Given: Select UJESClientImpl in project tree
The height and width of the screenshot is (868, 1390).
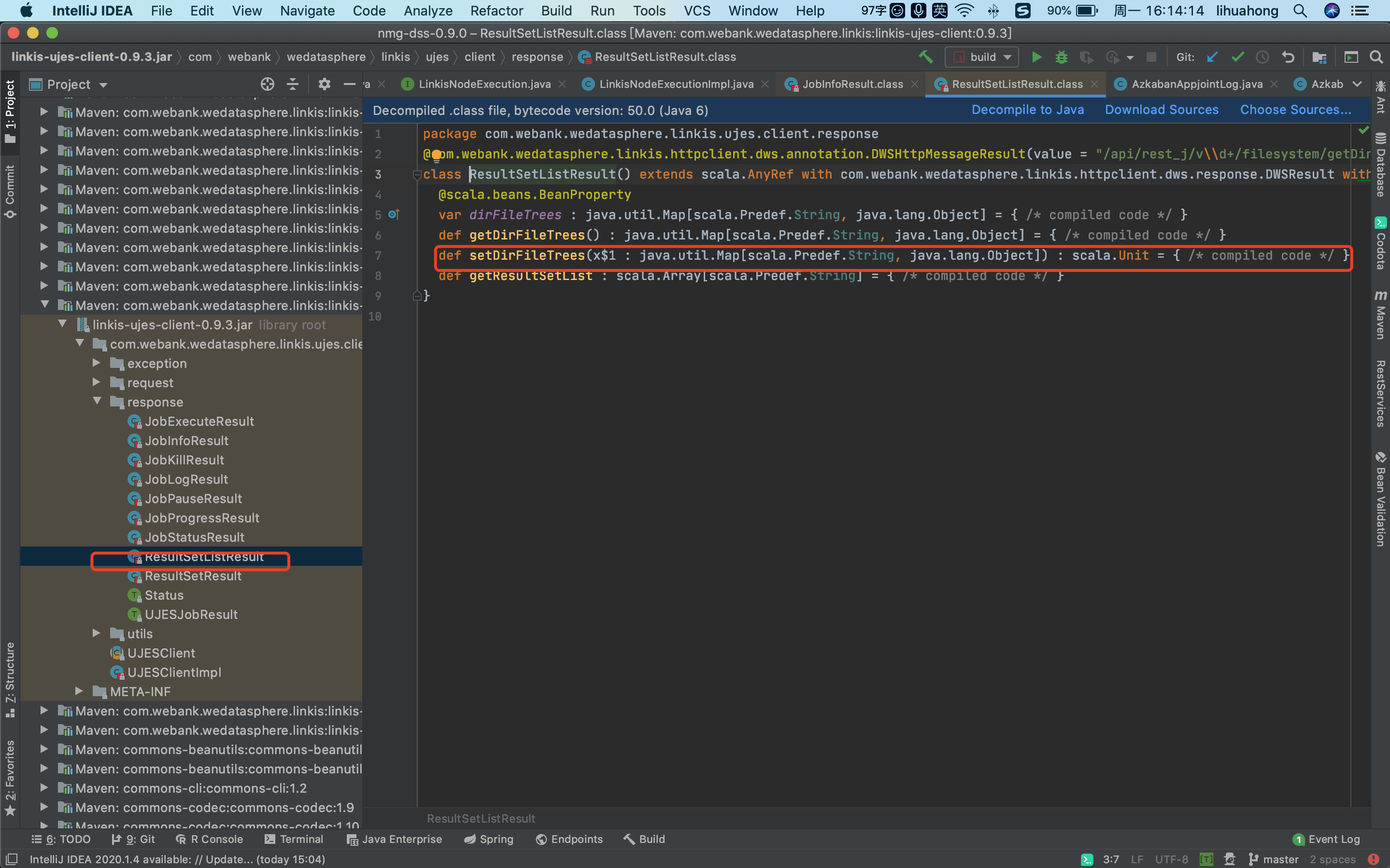Looking at the screenshot, I should pos(174,672).
